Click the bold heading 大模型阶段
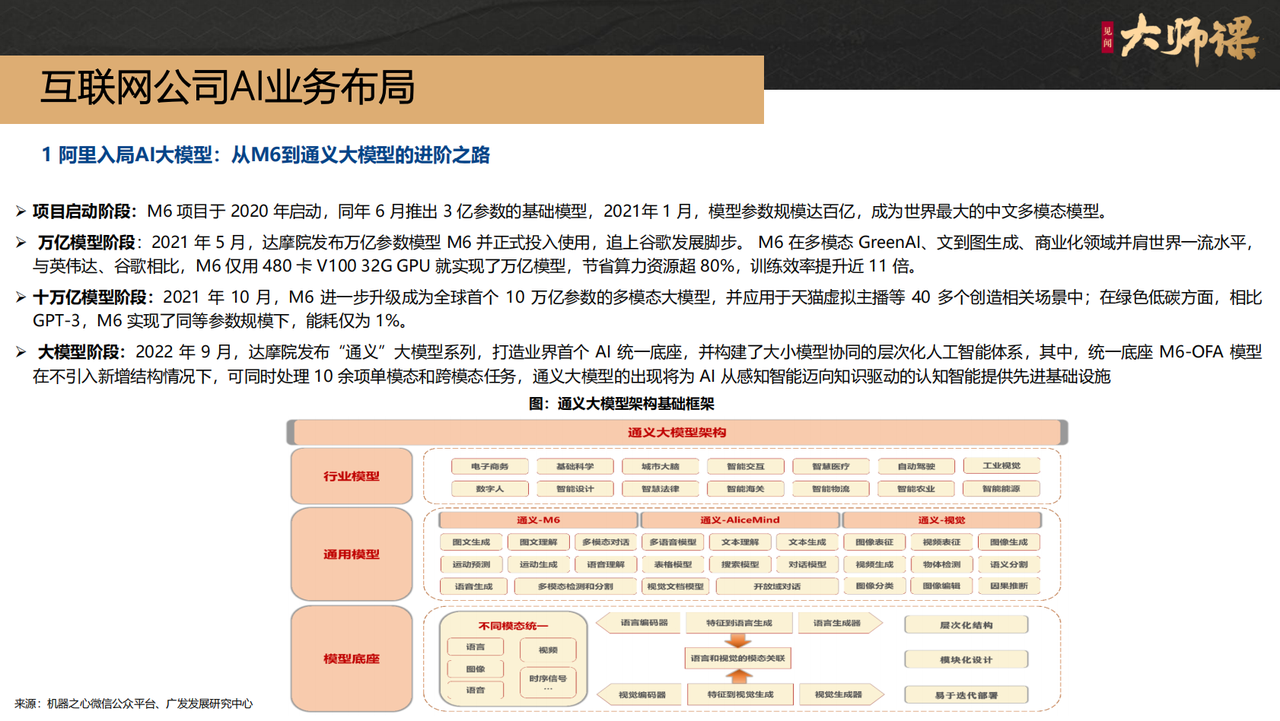This screenshot has width=1280, height=721. pyautogui.click(x=81, y=352)
